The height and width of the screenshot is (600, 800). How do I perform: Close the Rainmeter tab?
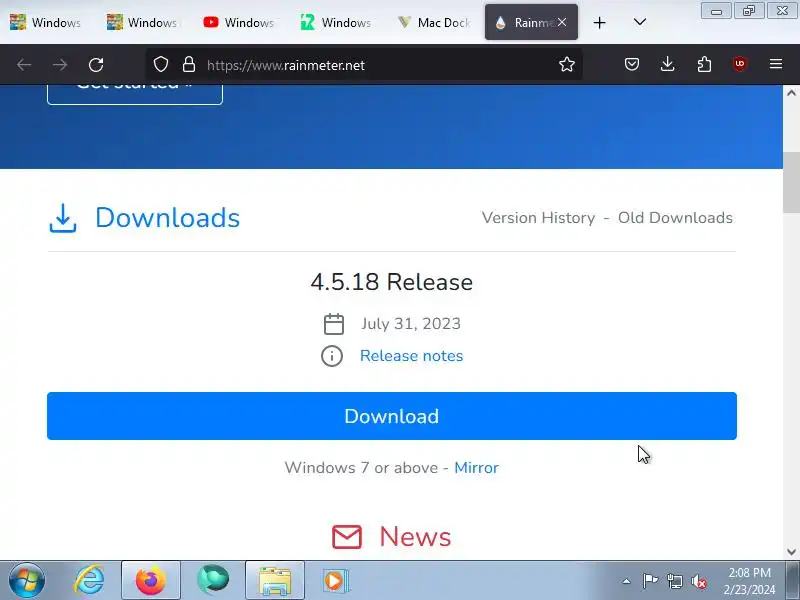[562, 22]
